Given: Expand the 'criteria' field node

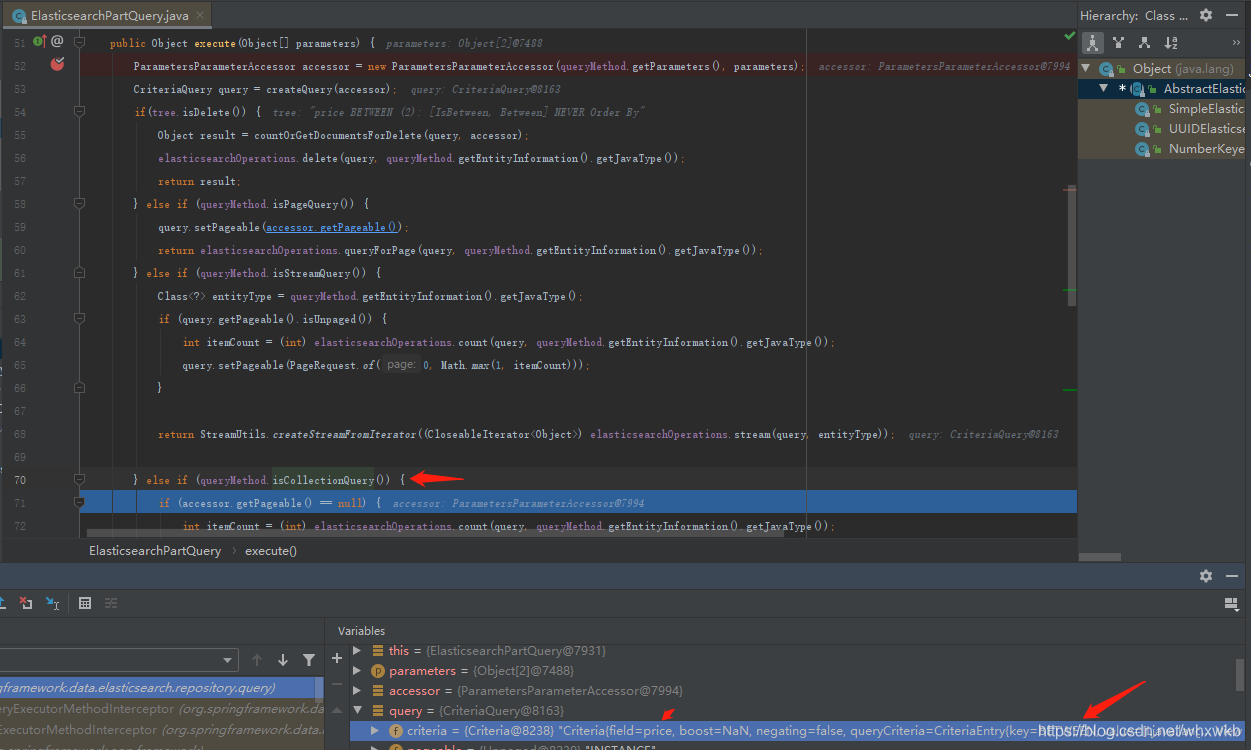Looking at the screenshot, I should [x=375, y=731].
